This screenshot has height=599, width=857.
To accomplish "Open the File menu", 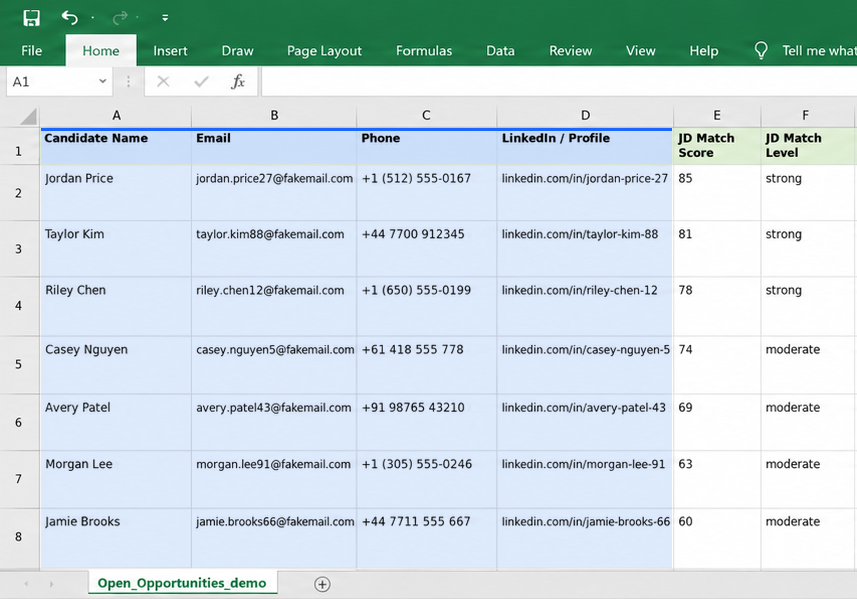I will [x=32, y=51].
